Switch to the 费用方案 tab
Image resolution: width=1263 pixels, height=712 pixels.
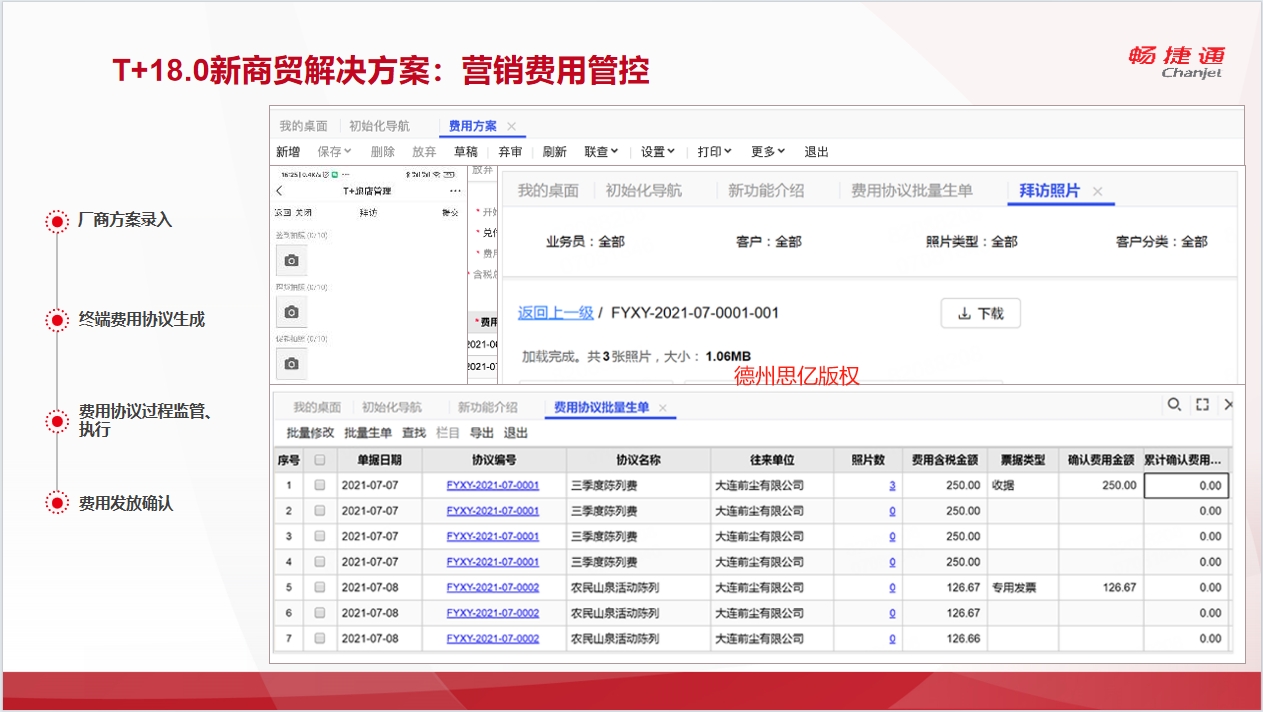(x=472, y=126)
